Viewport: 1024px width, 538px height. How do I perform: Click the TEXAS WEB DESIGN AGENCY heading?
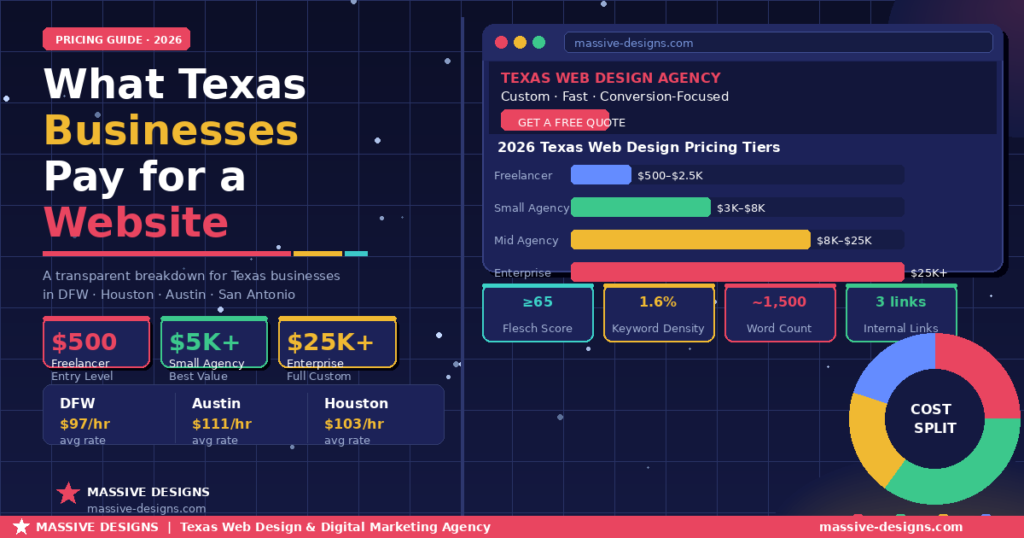click(x=611, y=78)
